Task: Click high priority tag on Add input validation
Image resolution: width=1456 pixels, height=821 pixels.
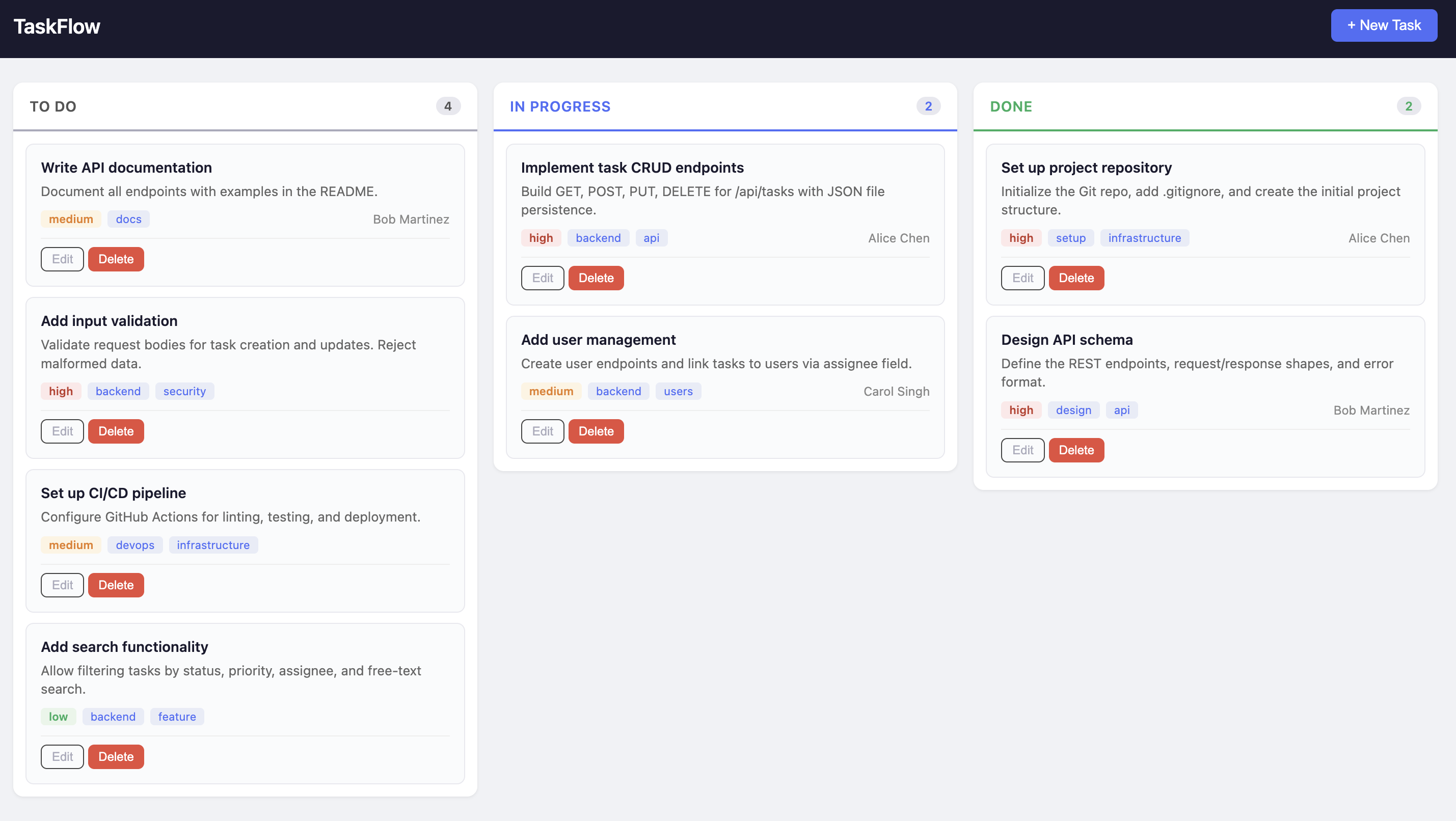Action: pos(61,392)
